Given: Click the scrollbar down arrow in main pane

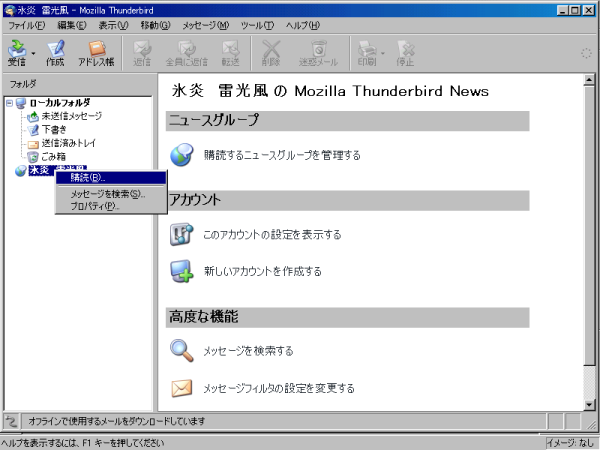Looking at the screenshot, I should (x=589, y=404).
